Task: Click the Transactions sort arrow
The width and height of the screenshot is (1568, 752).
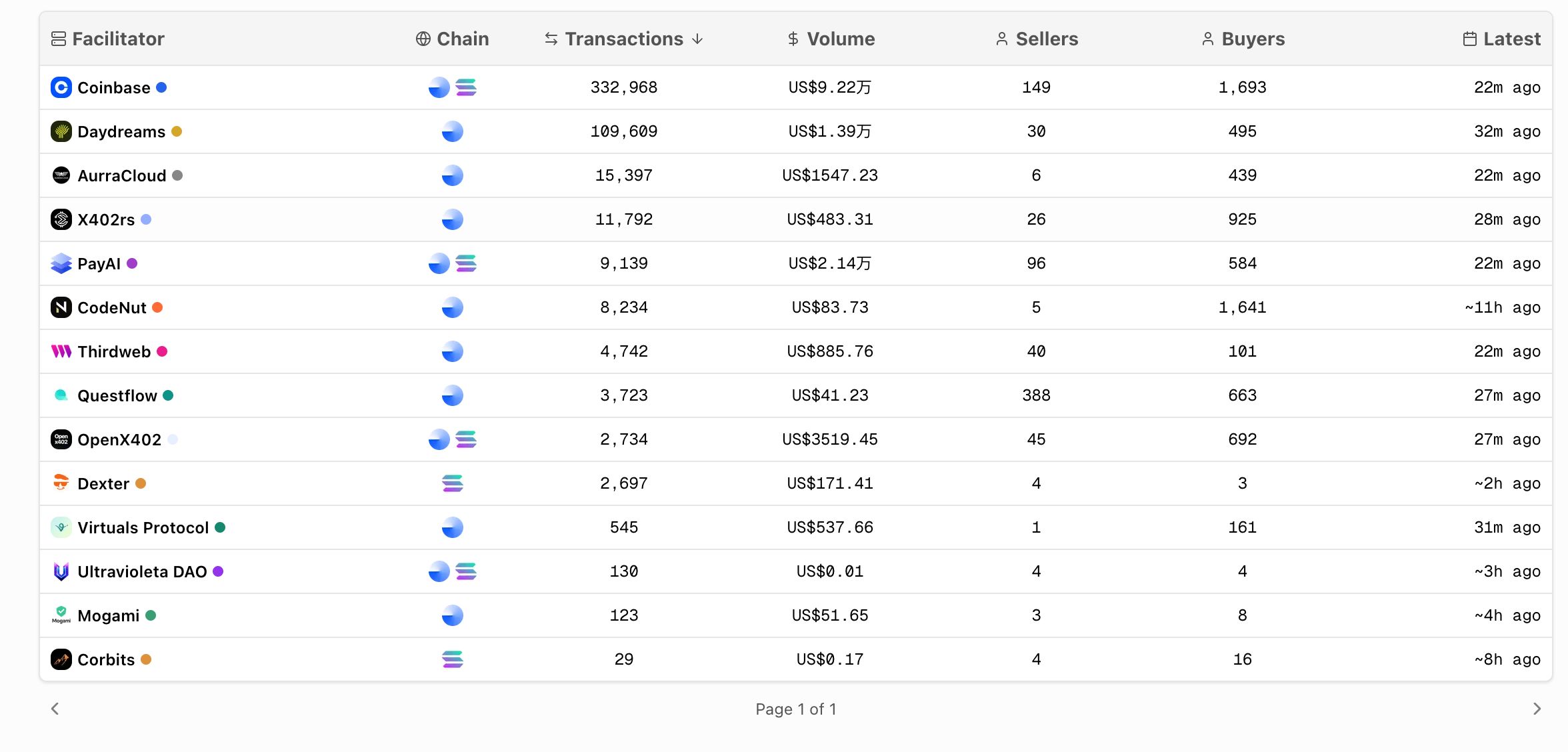Action: click(x=697, y=39)
